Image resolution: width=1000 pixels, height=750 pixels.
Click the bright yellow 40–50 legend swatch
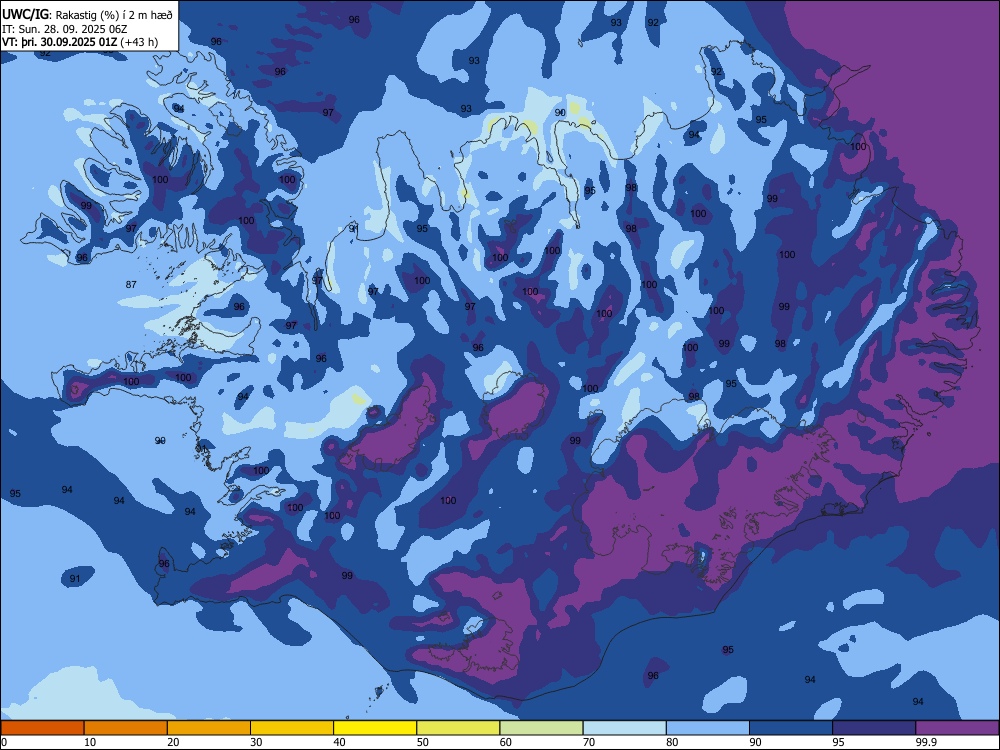pos(375,728)
